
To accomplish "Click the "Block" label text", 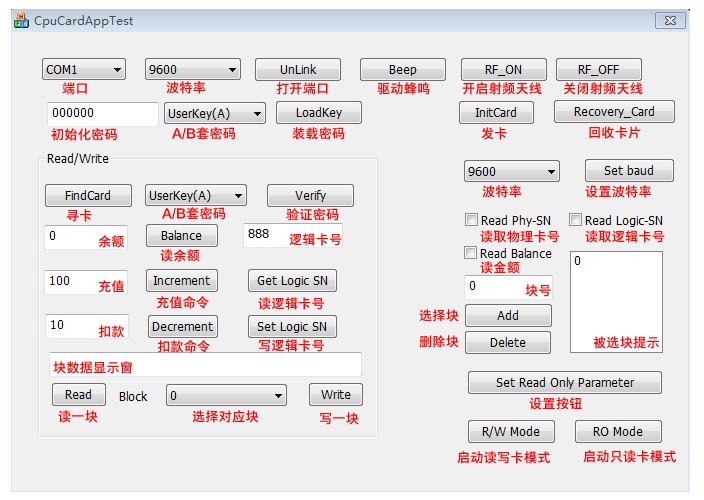I will click(133, 396).
